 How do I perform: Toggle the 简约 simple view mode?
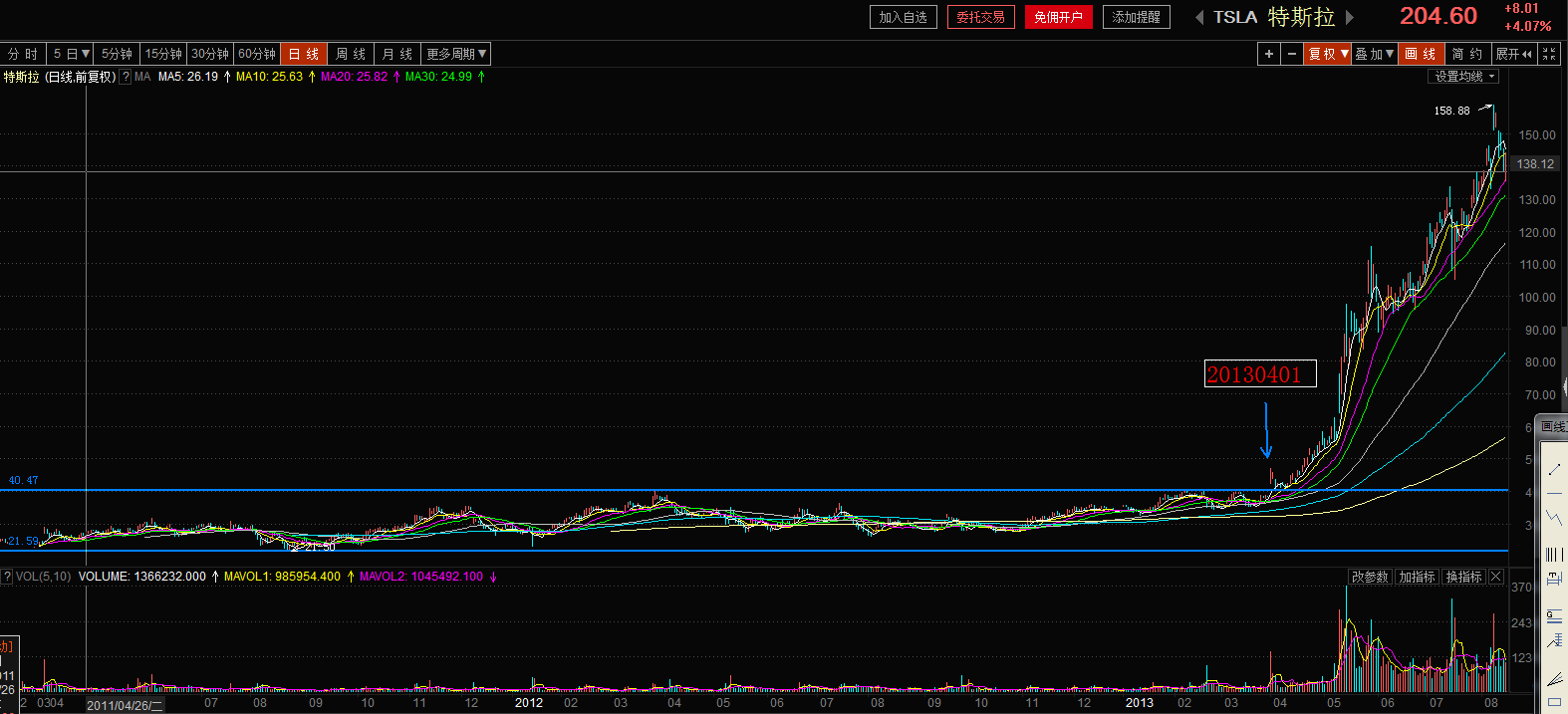pos(1467,54)
